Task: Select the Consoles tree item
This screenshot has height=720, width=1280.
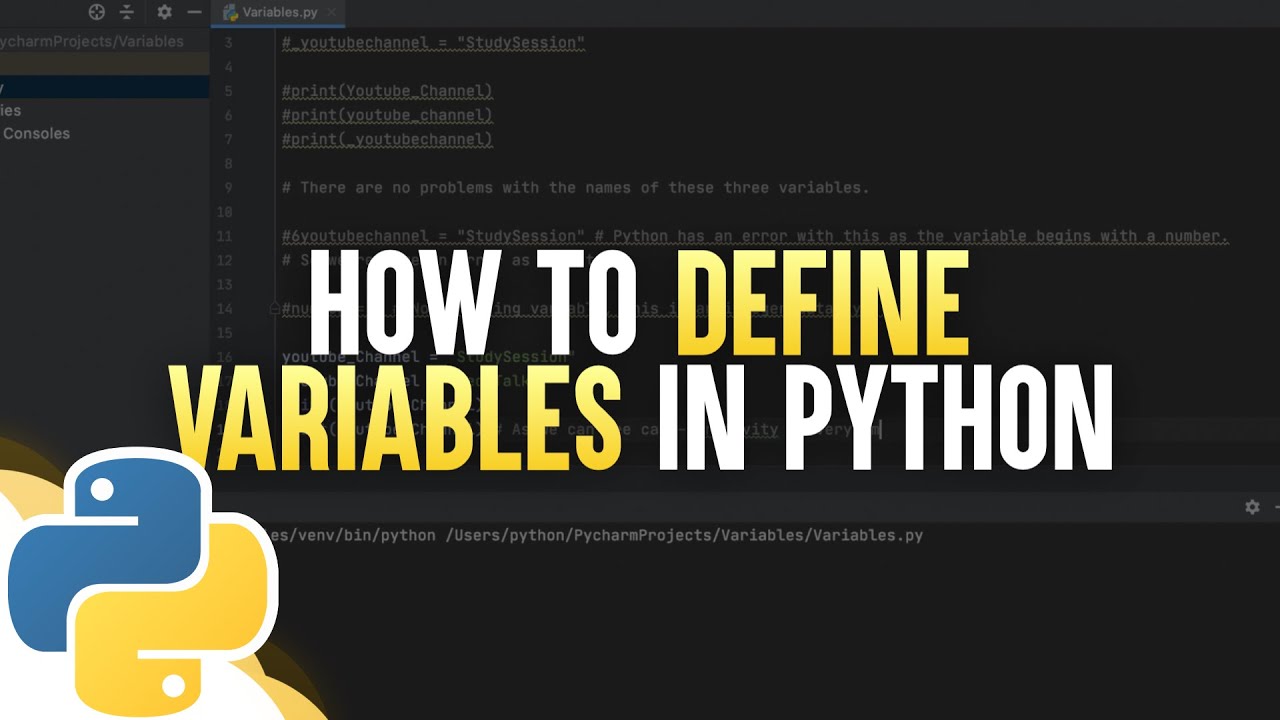Action: point(35,133)
